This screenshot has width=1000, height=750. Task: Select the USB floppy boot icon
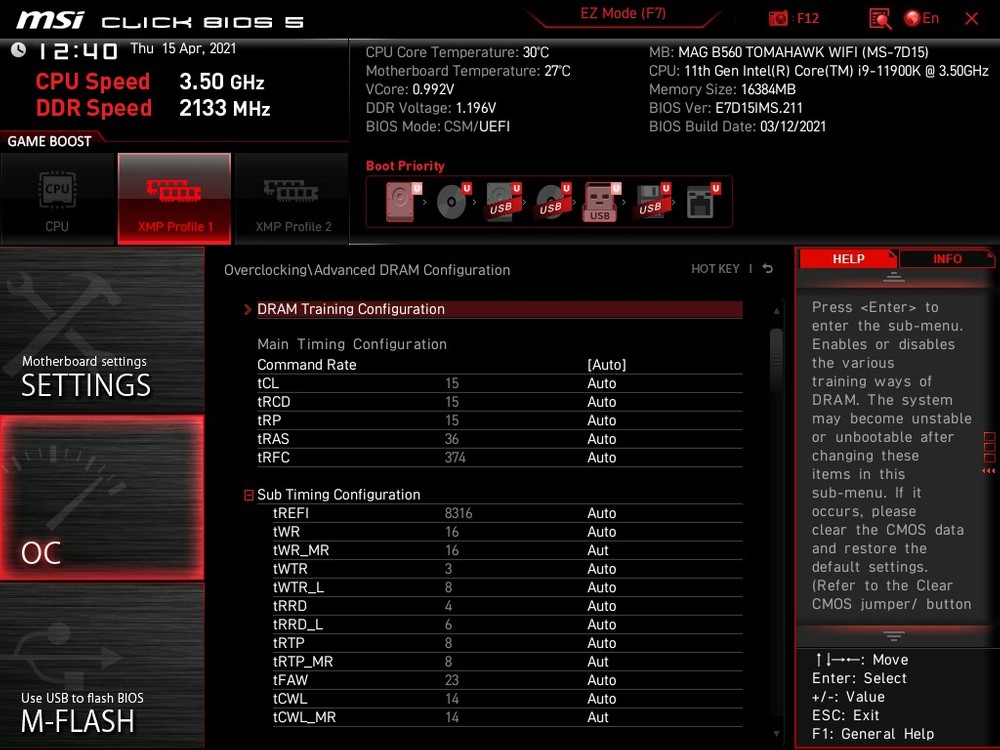click(652, 202)
